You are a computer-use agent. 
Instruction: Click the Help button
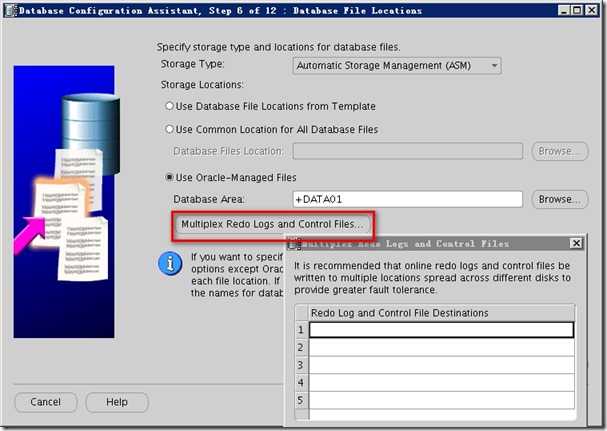point(117,402)
